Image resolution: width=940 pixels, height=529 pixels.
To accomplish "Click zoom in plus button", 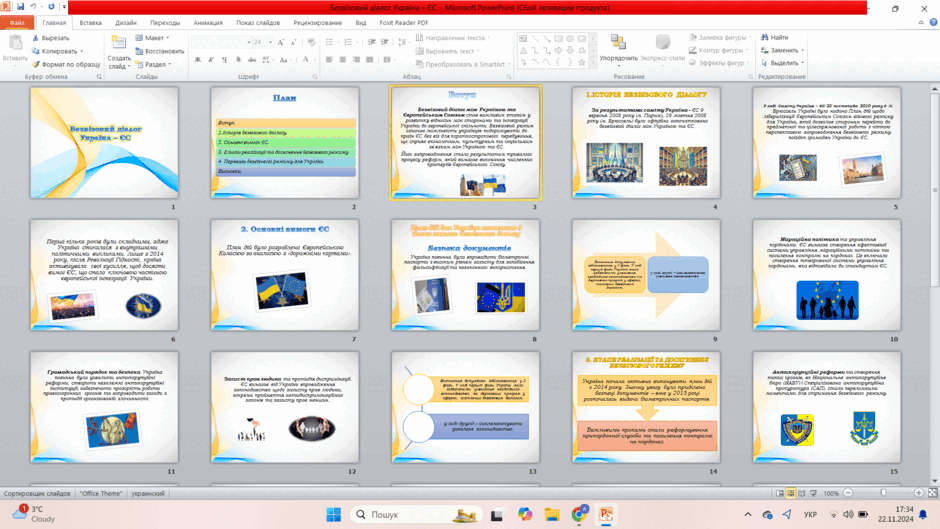I will click(918, 492).
